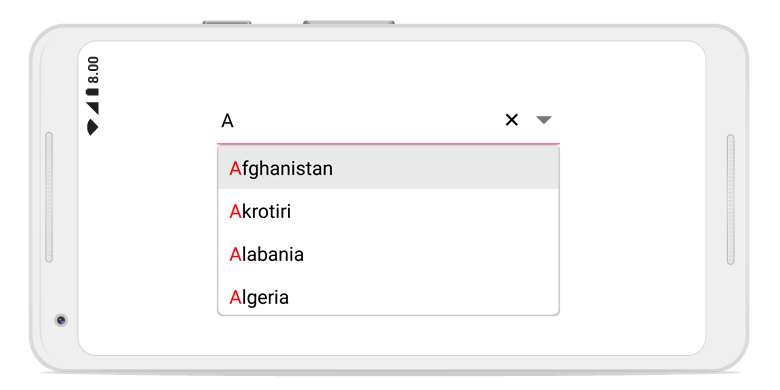Tap empty field space left of clear icon
This screenshot has width=780, height=390.
click(x=368, y=121)
